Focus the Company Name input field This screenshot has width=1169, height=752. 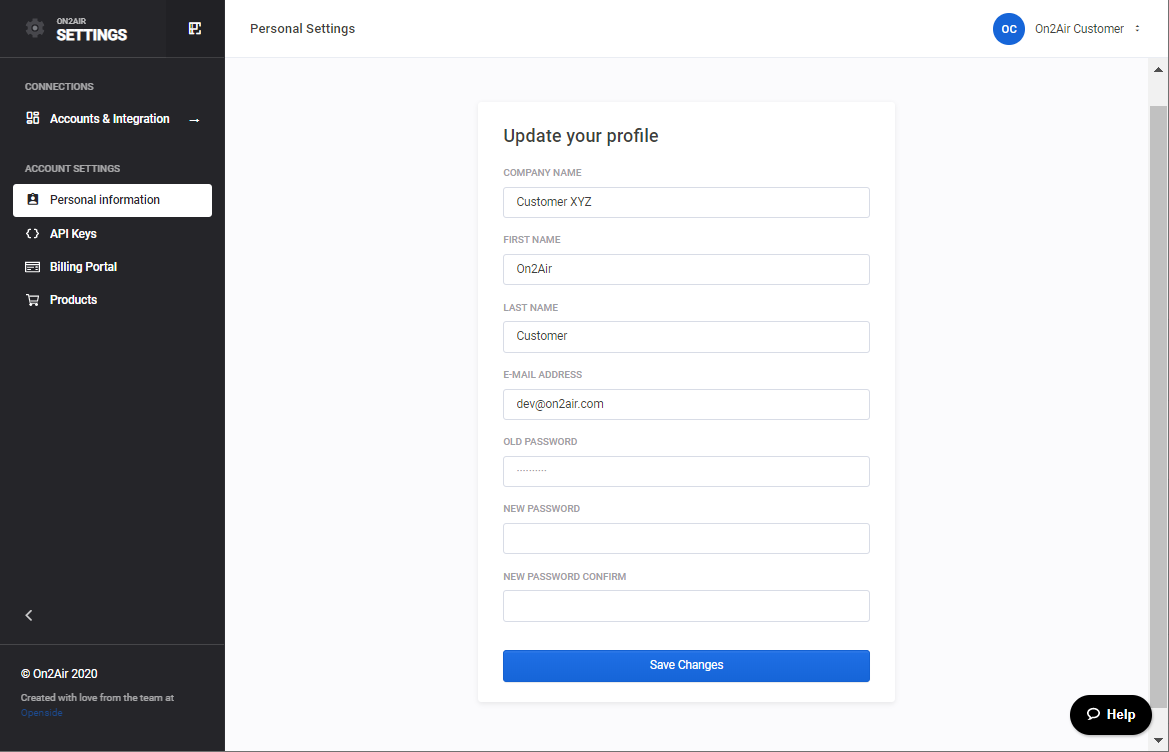click(686, 202)
